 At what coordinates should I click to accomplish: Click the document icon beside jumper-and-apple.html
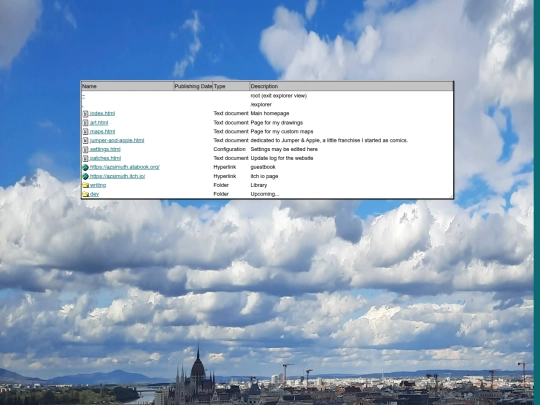point(86,141)
